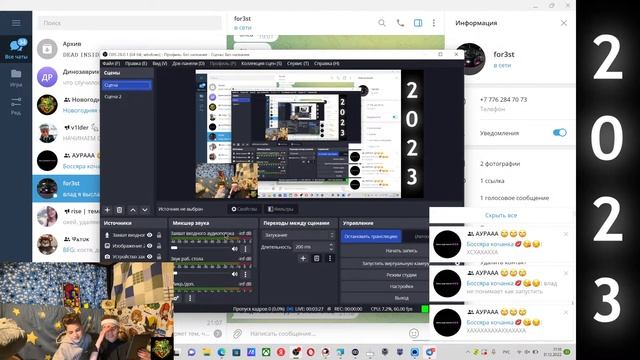Open OBS Settings button
The height and width of the screenshot is (360, 640).
[x=385, y=287]
